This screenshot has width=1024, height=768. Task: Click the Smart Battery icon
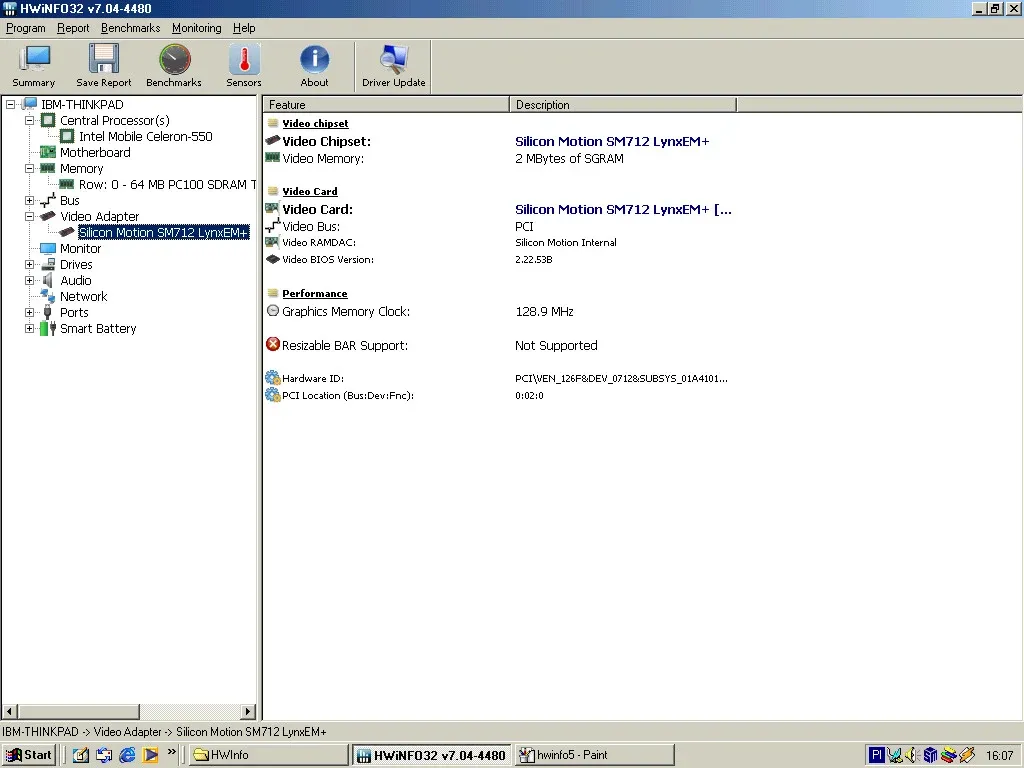coord(48,328)
